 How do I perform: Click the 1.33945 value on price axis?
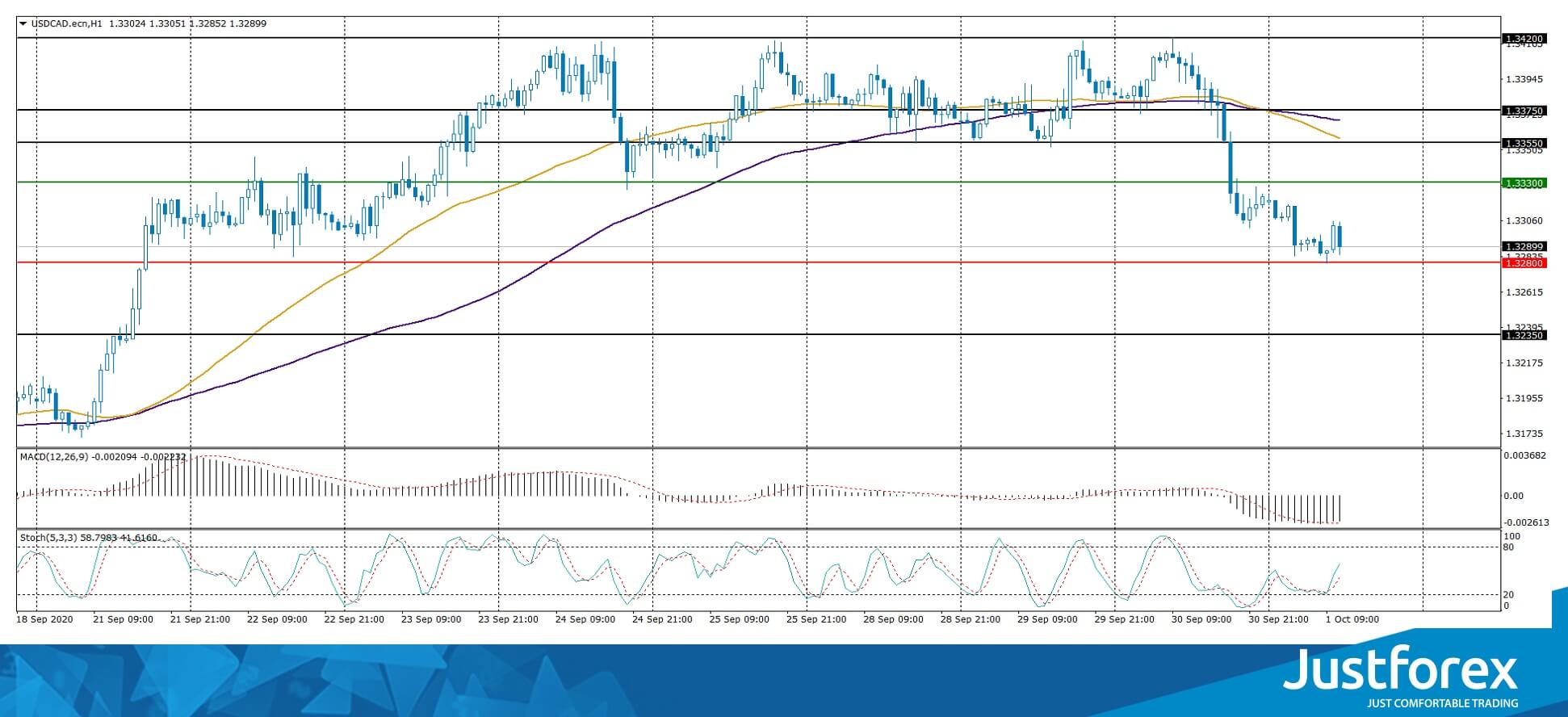coord(1524,79)
